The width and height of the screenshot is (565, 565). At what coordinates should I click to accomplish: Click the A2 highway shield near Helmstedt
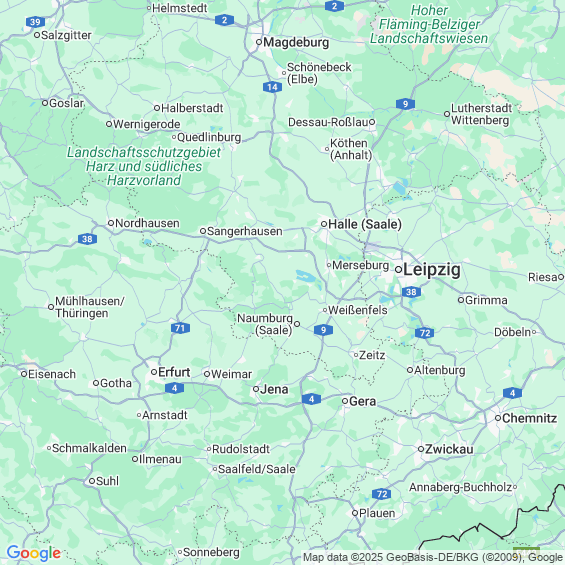tap(224, 20)
